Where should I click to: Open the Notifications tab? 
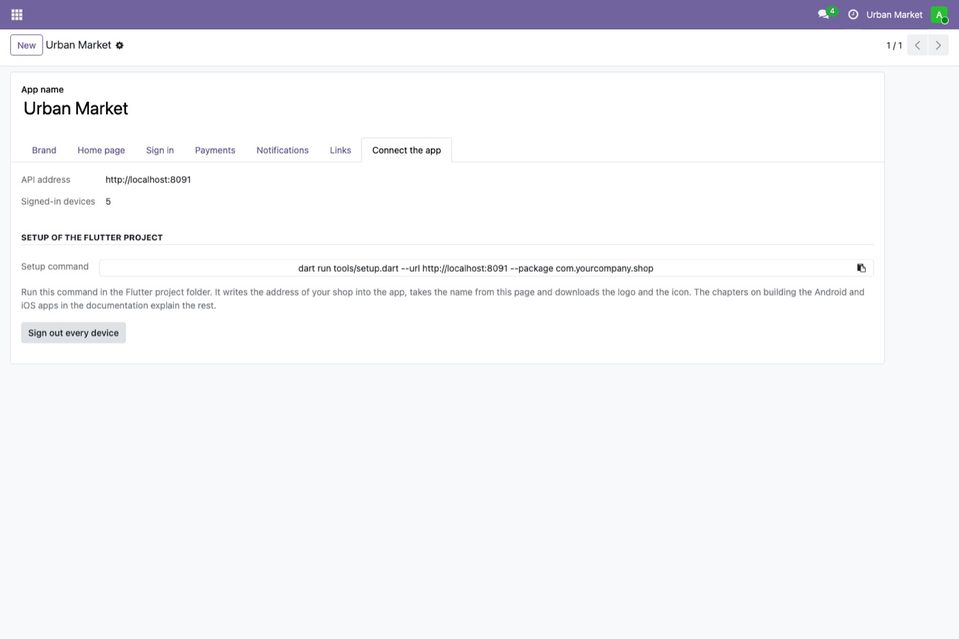(283, 150)
